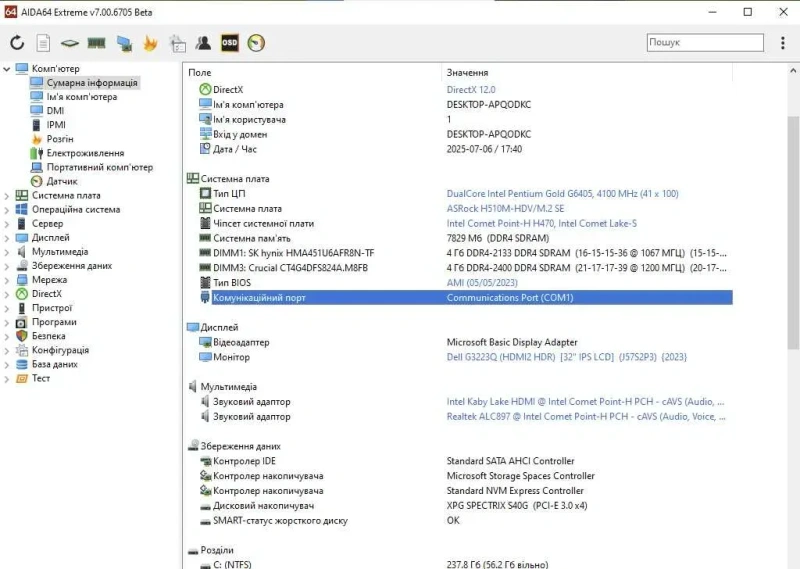Select Сумарна інформація in the tree
Screen dimensions: 800x569
(92, 83)
